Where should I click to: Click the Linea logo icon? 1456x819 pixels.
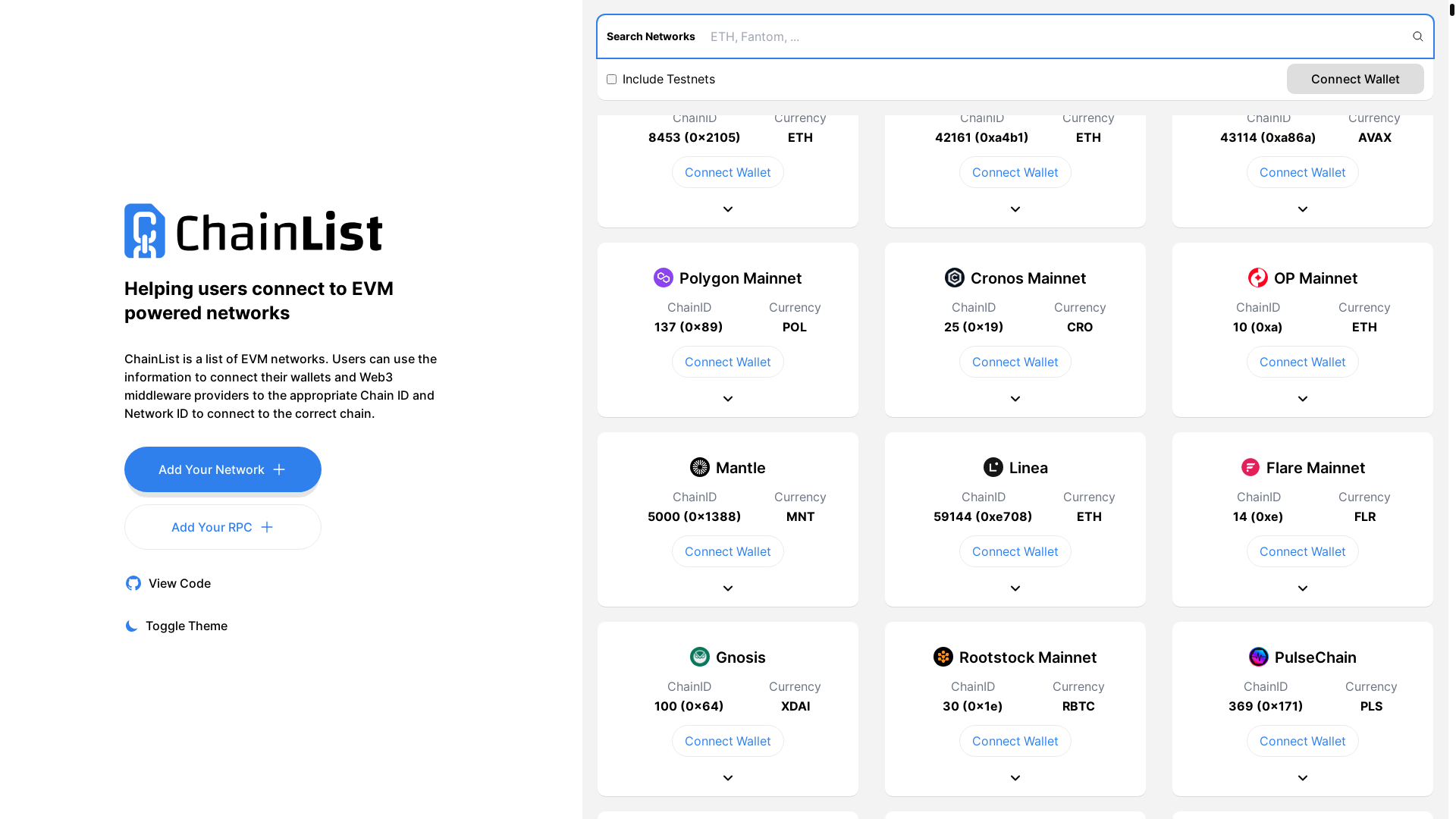993,467
